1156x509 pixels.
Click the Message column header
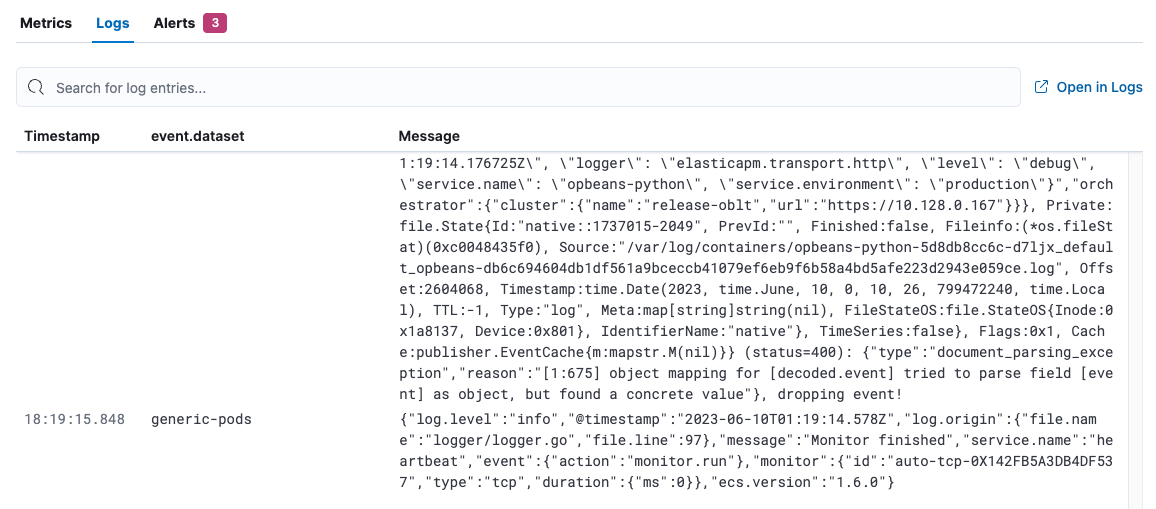pos(429,136)
